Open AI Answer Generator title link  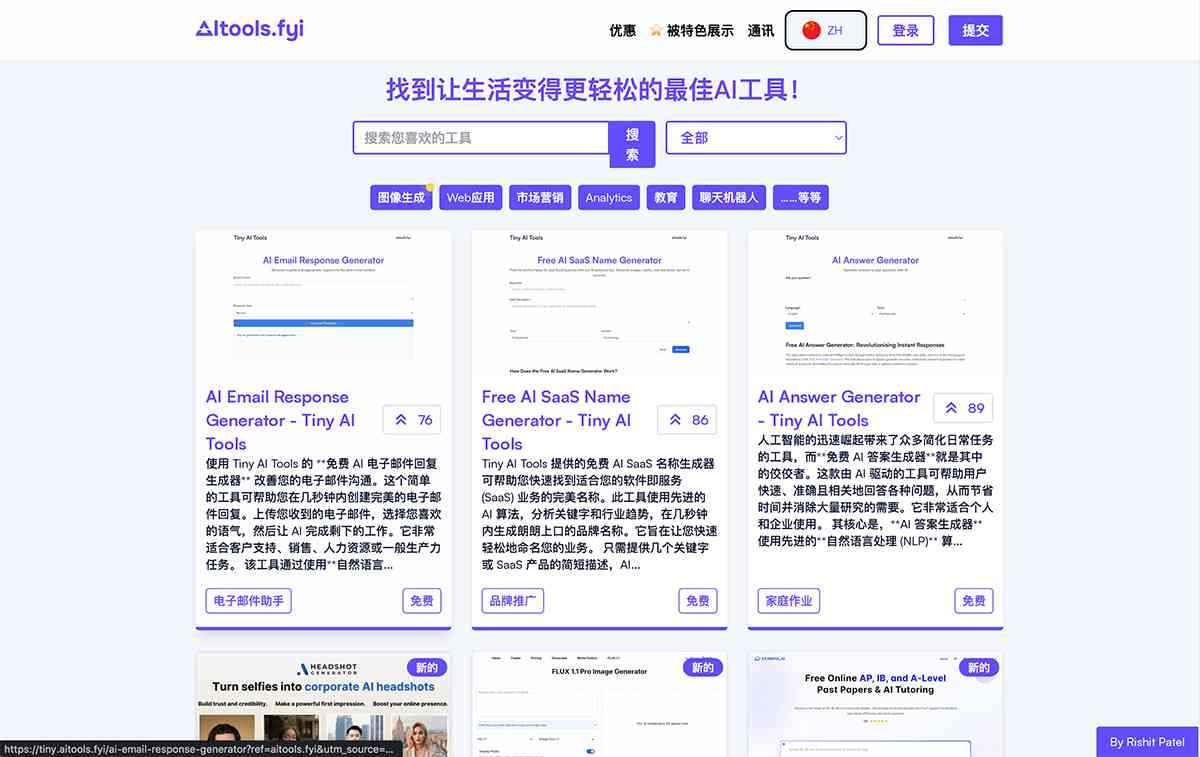[x=839, y=408]
